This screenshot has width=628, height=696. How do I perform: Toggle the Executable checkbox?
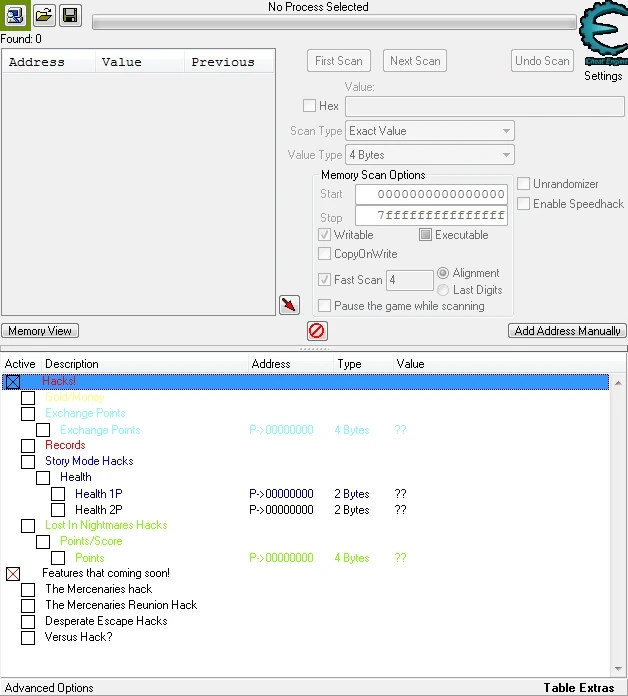point(425,234)
